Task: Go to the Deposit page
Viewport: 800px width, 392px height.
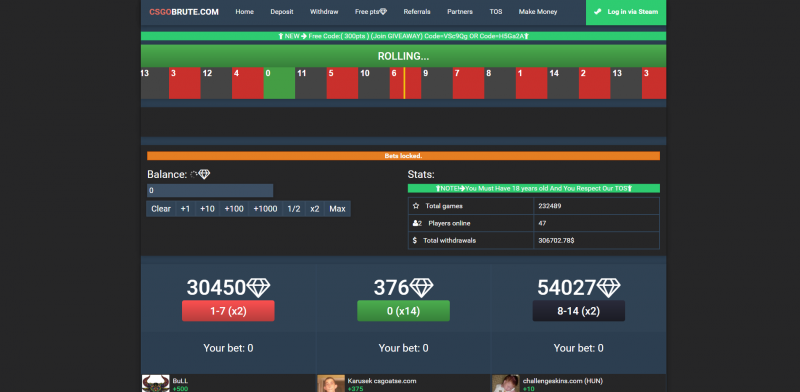Action: [282, 12]
